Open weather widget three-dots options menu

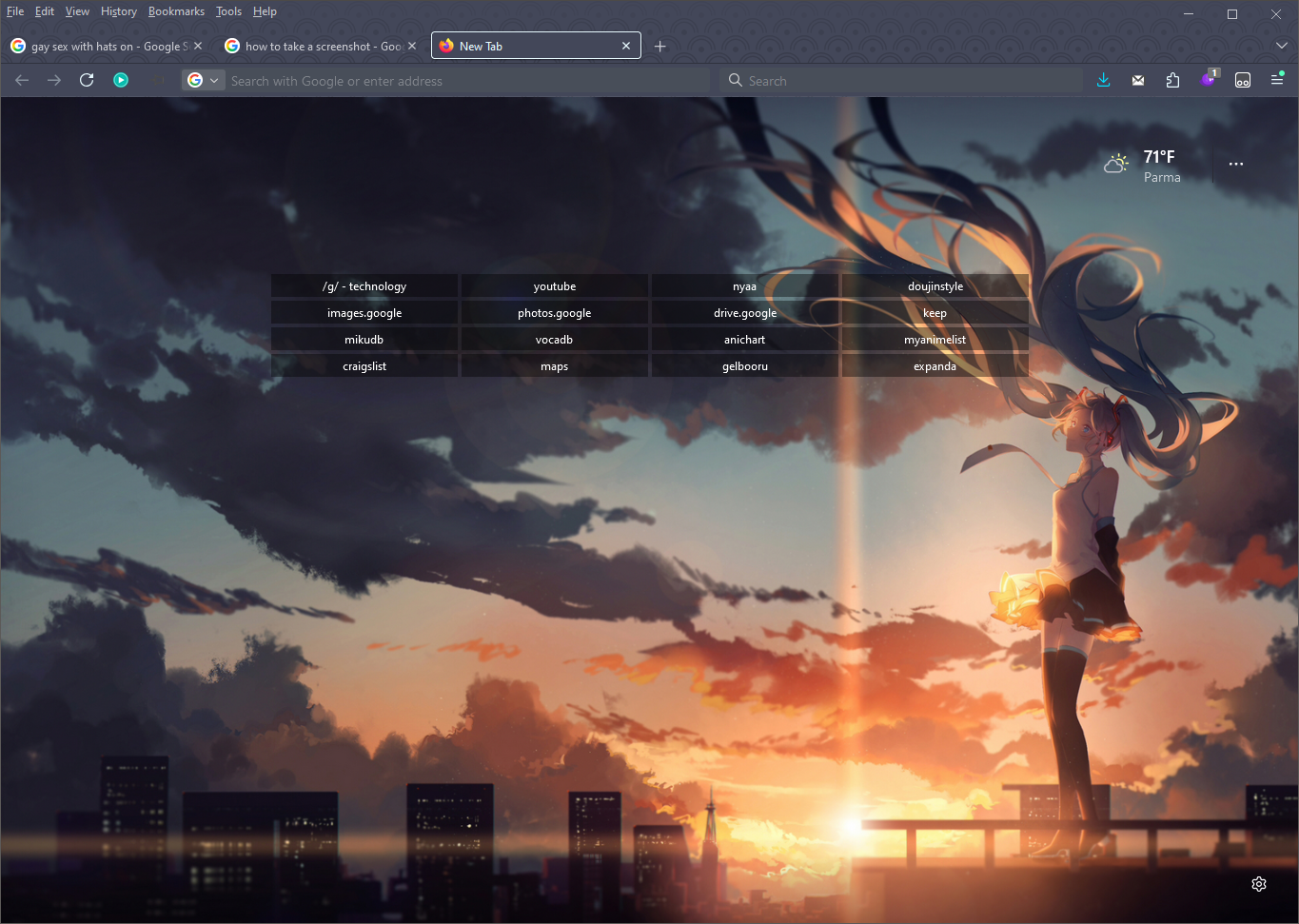pos(1236,164)
